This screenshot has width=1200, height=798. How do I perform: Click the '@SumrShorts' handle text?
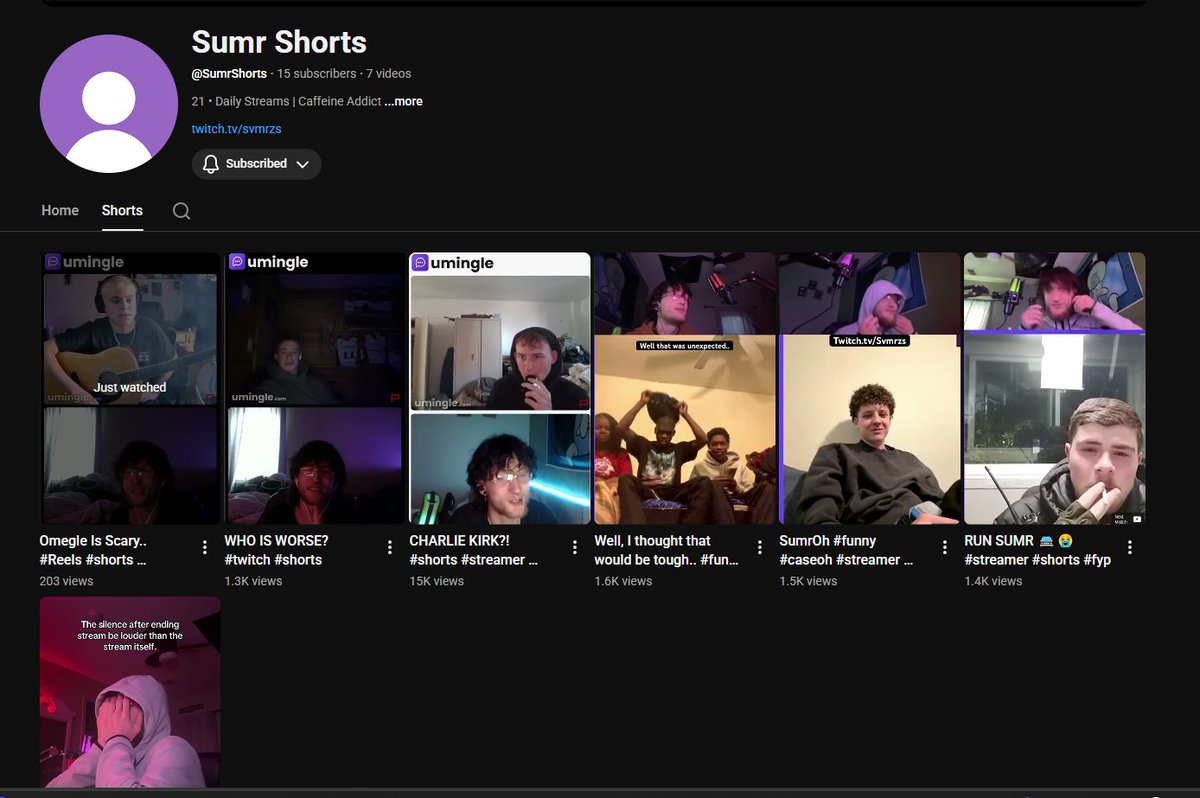[229, 74]
